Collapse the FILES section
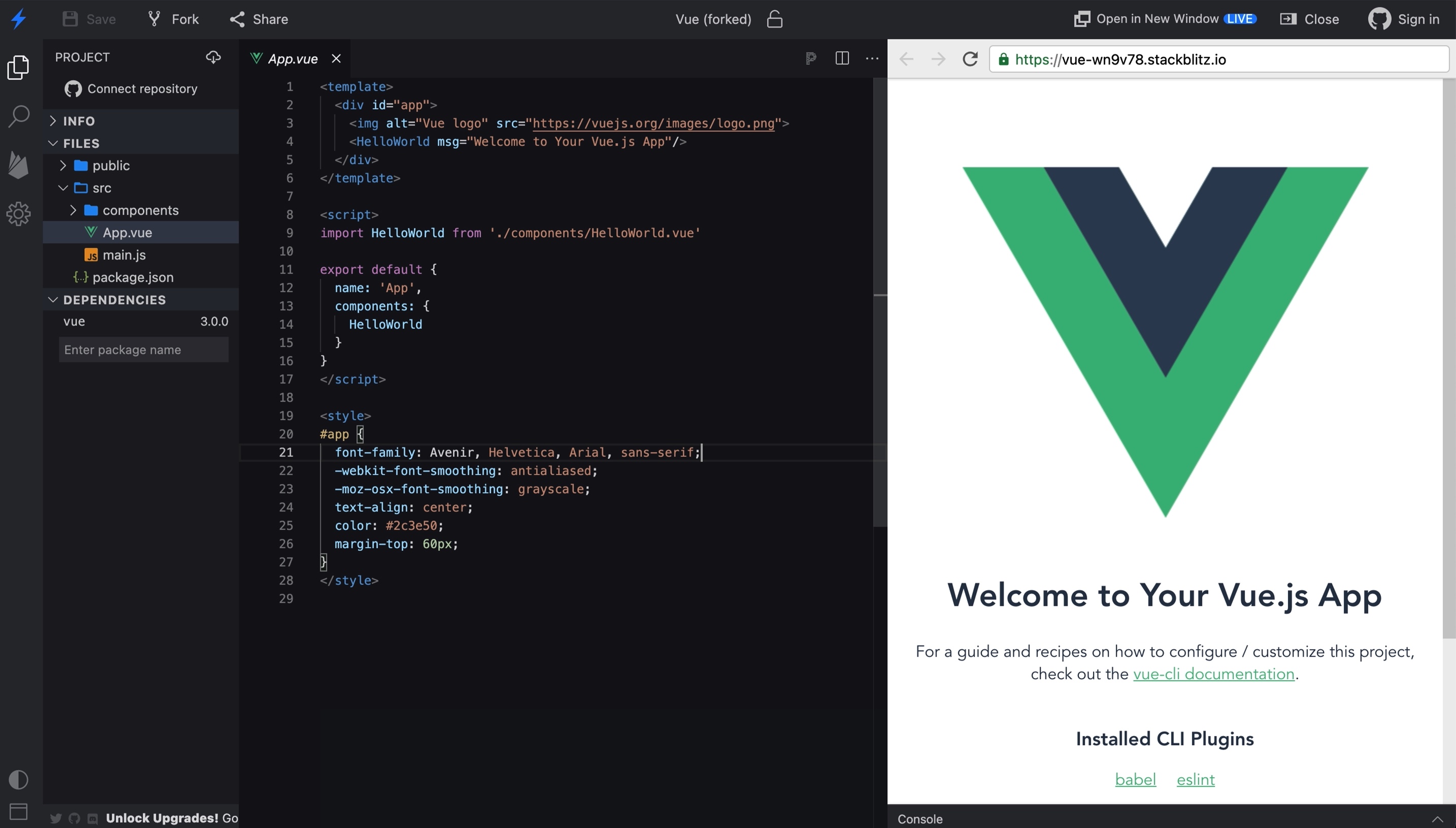Image resolution: width=1456 pixels, height=828 pixels. (x=141, y=143)
